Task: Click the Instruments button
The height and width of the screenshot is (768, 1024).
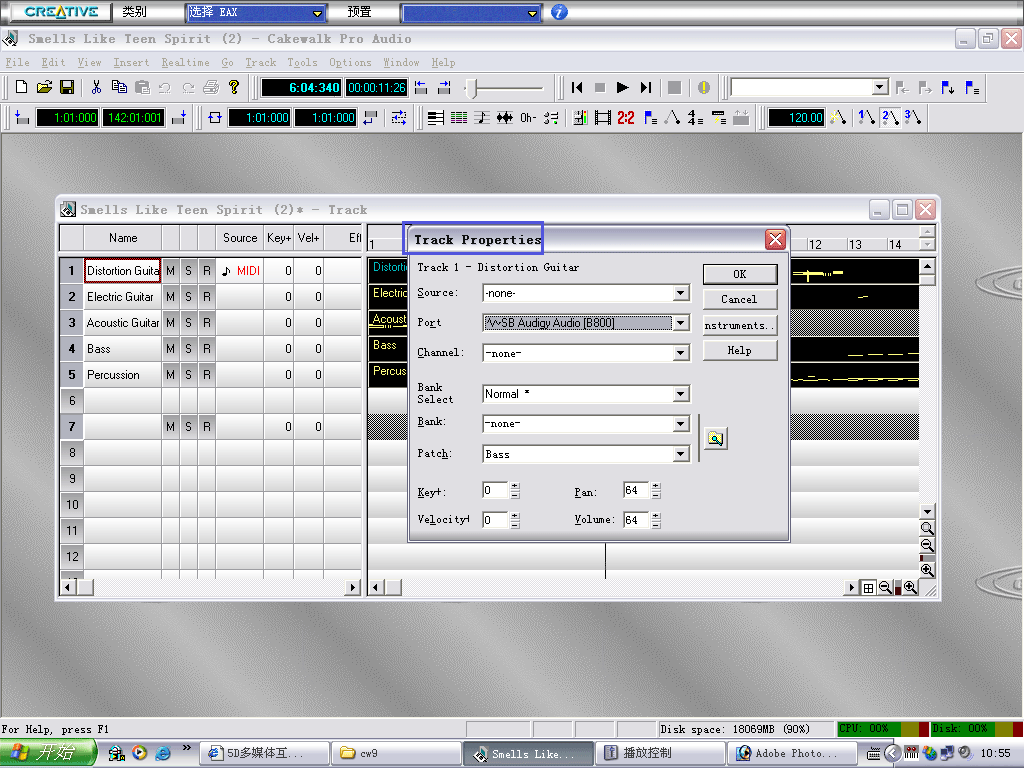Action: click(x=740, y=325)
